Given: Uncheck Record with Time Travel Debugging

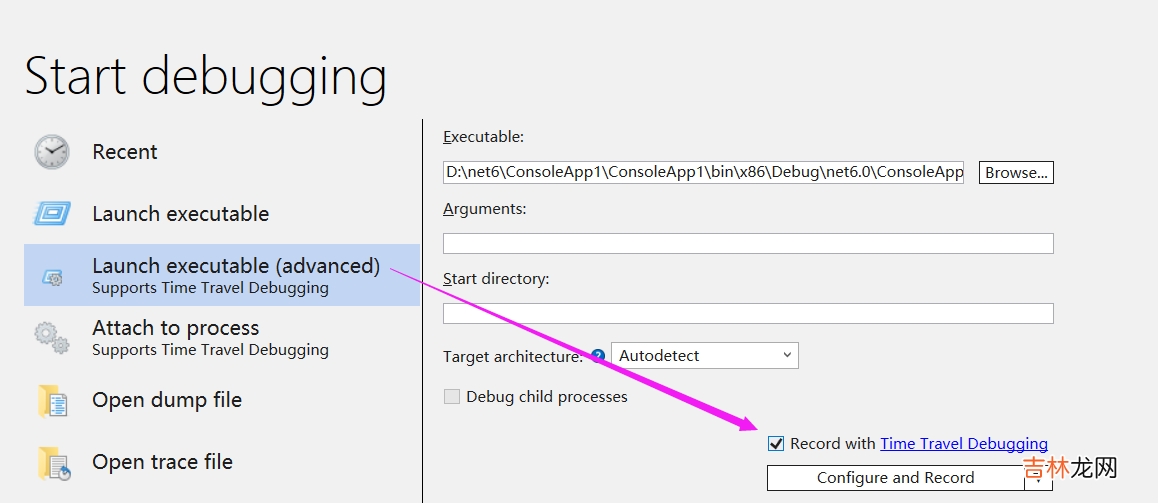Looking at the screenshot, I should (776, 444).
